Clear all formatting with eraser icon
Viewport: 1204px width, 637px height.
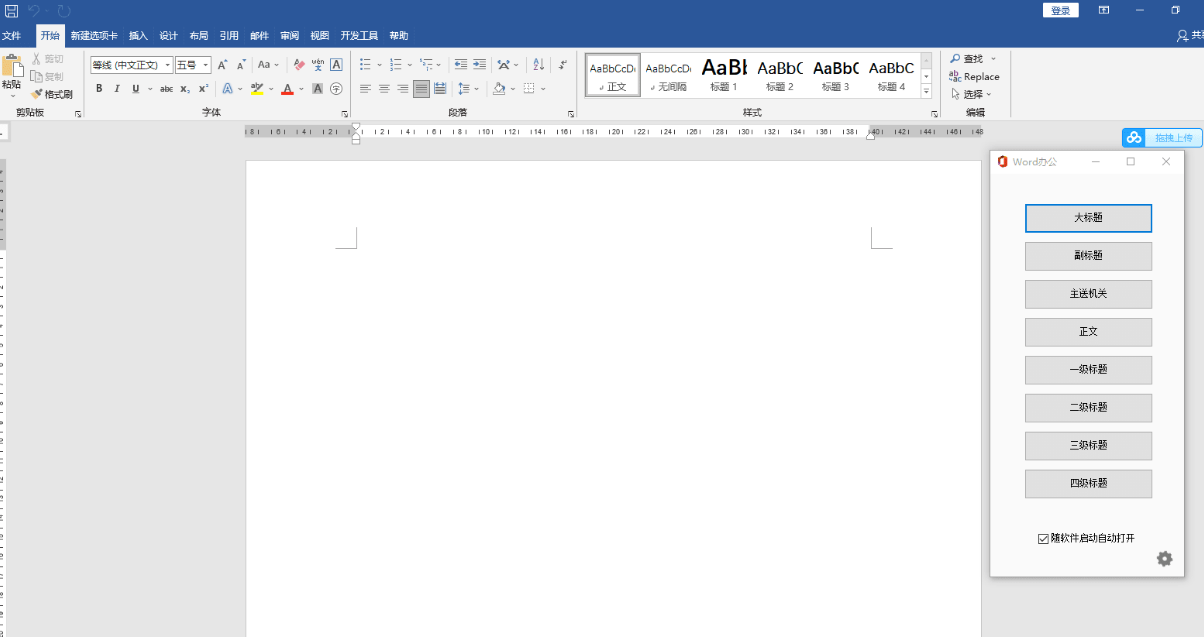tap(299, 65)
